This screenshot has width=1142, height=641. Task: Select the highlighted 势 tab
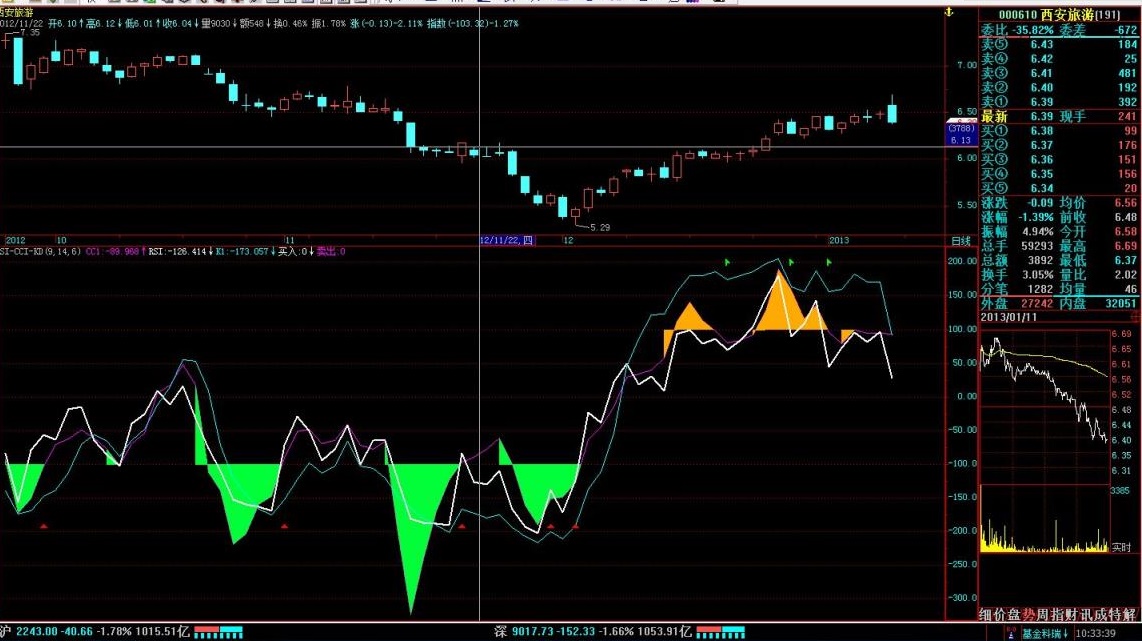point(1028,615)
